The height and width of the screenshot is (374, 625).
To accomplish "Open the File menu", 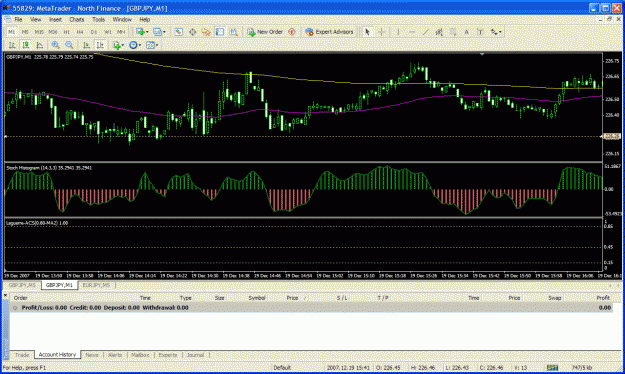I will [x=18, y=19].
